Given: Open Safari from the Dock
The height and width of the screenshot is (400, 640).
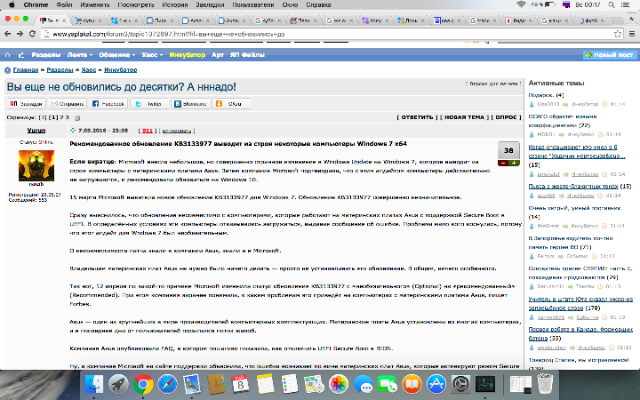Looking at the screenshot, I should [167, 384].
